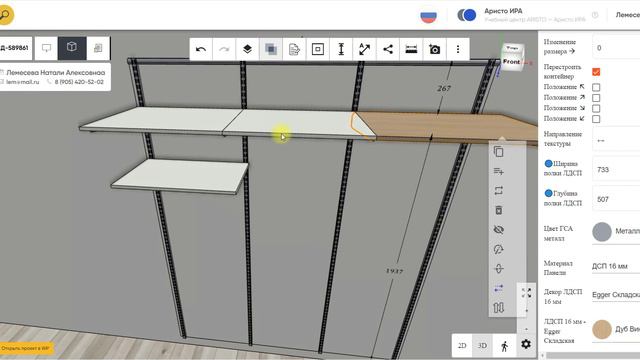The image size is (640, 360).
Task: Toggle the blue switch near Аристо ИРА
Action: (x=467, y=15)
